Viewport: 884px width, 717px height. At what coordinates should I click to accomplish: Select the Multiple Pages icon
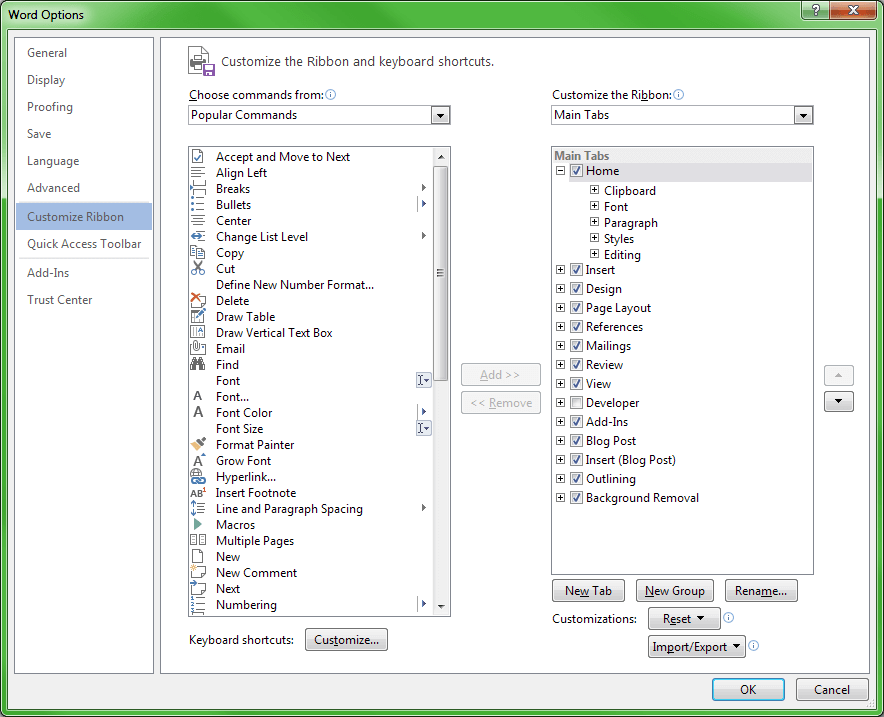[x=197, y=540]
